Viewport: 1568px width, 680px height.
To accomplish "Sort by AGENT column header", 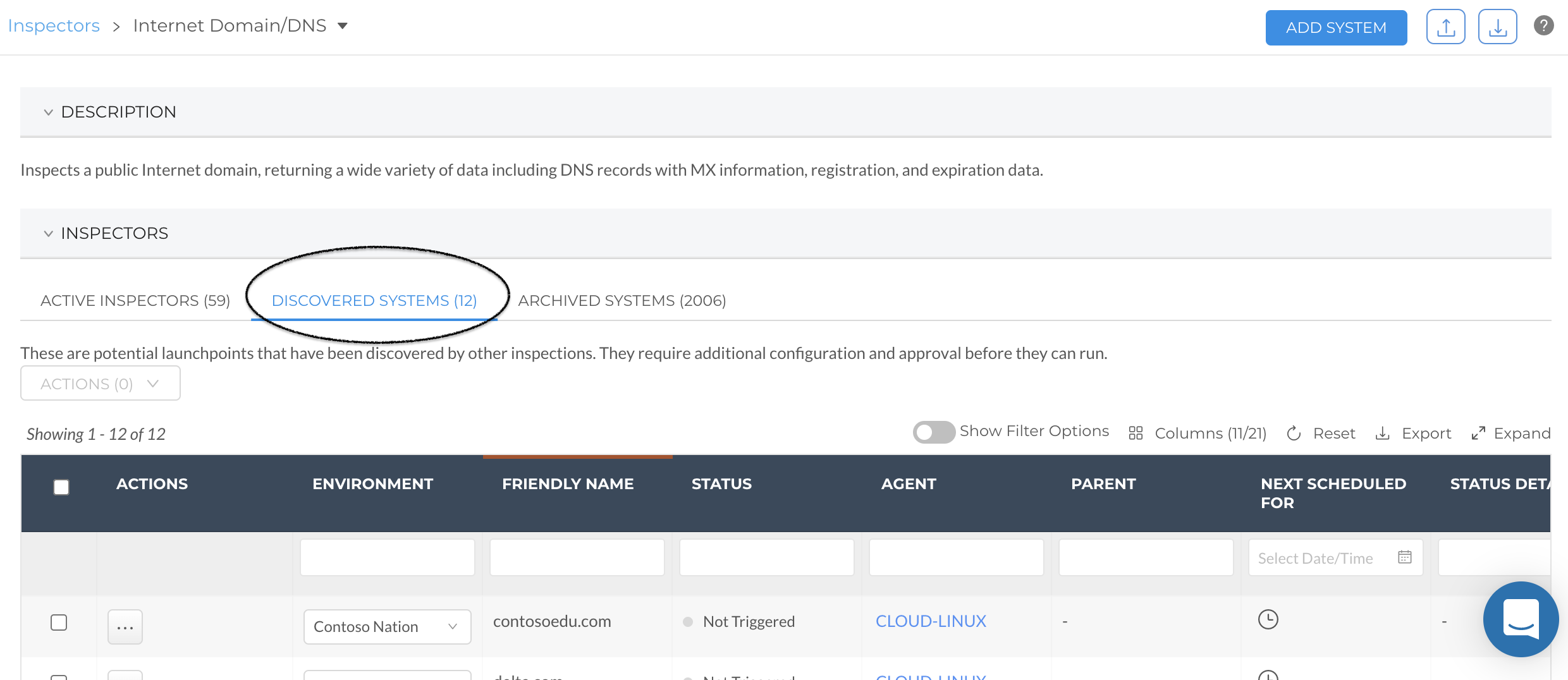I will pos(909,483).
